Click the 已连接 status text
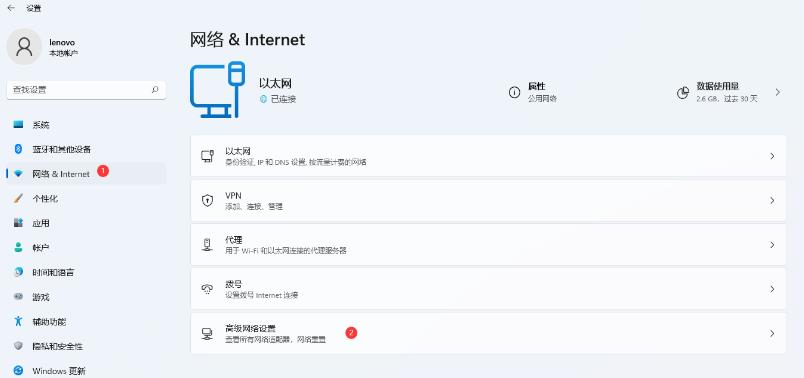 click(x=283, y=99)
